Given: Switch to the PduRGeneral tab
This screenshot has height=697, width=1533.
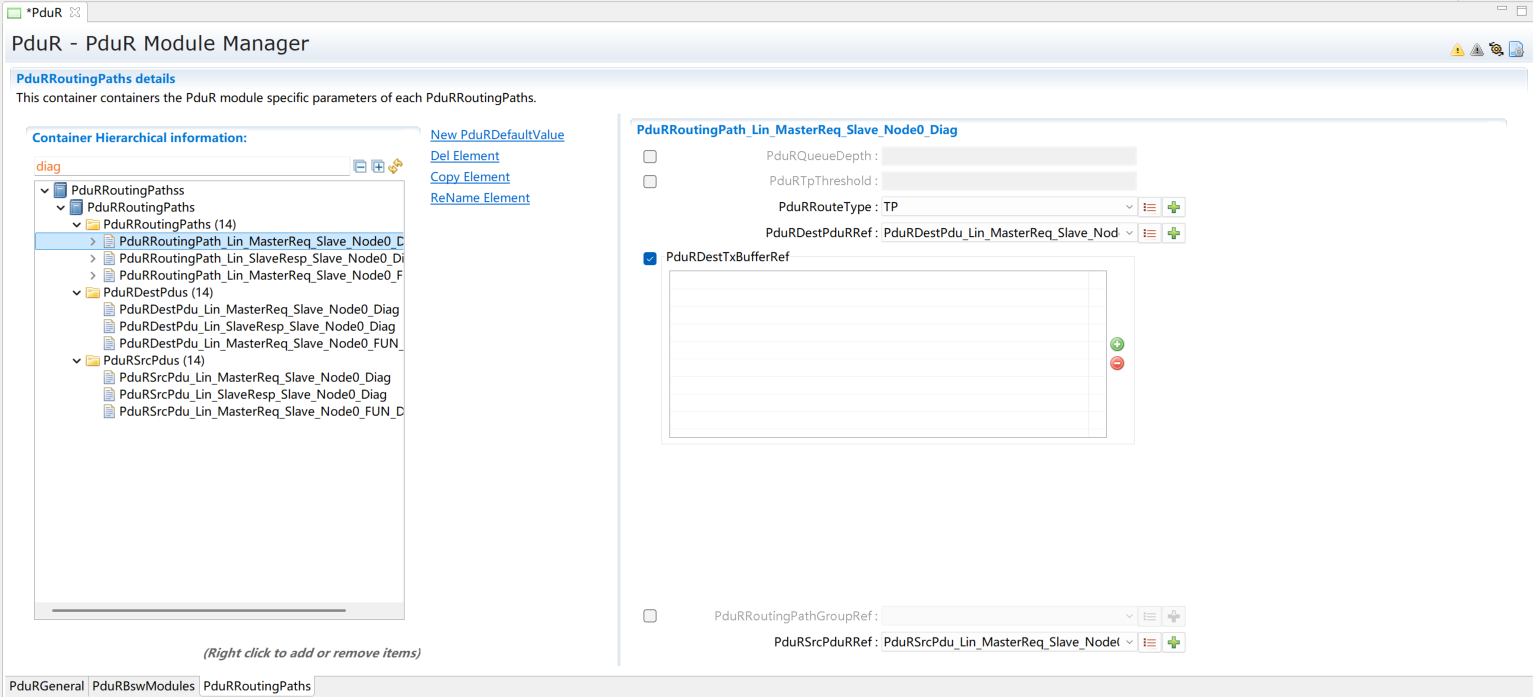Looking at the screenshot, I should [46, 686].
